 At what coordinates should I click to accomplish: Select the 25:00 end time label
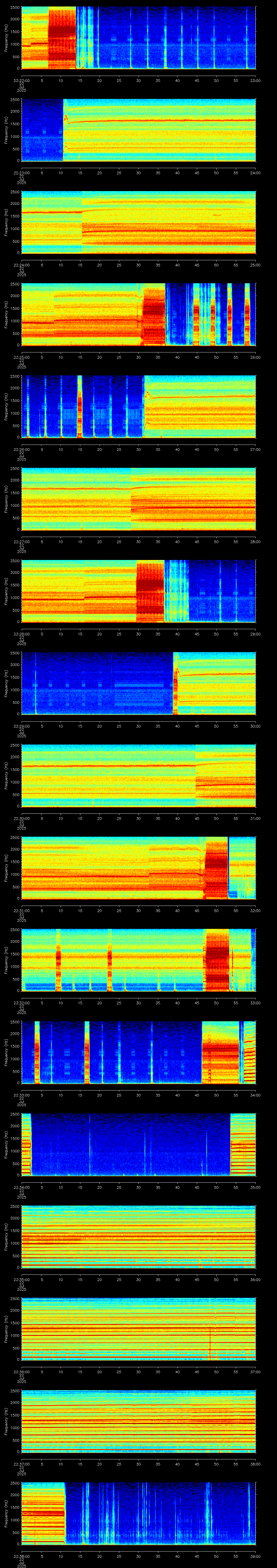pos(255,265)
